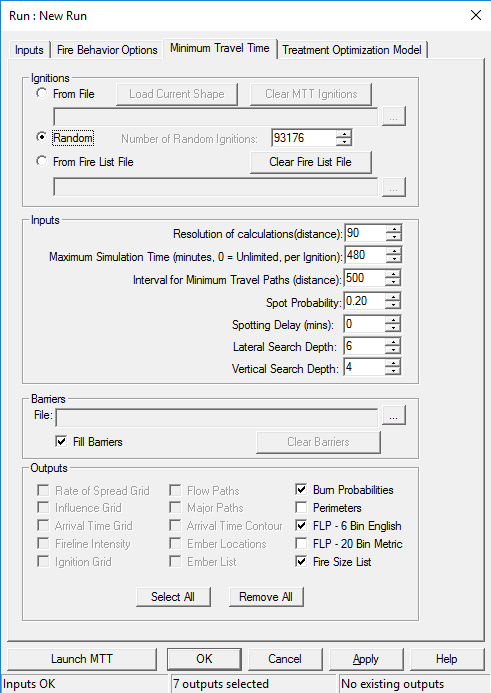Decrease Resolution of calculations spinner
The width and height of the screenshot is (491, 693).
click(x=393, y=237)
